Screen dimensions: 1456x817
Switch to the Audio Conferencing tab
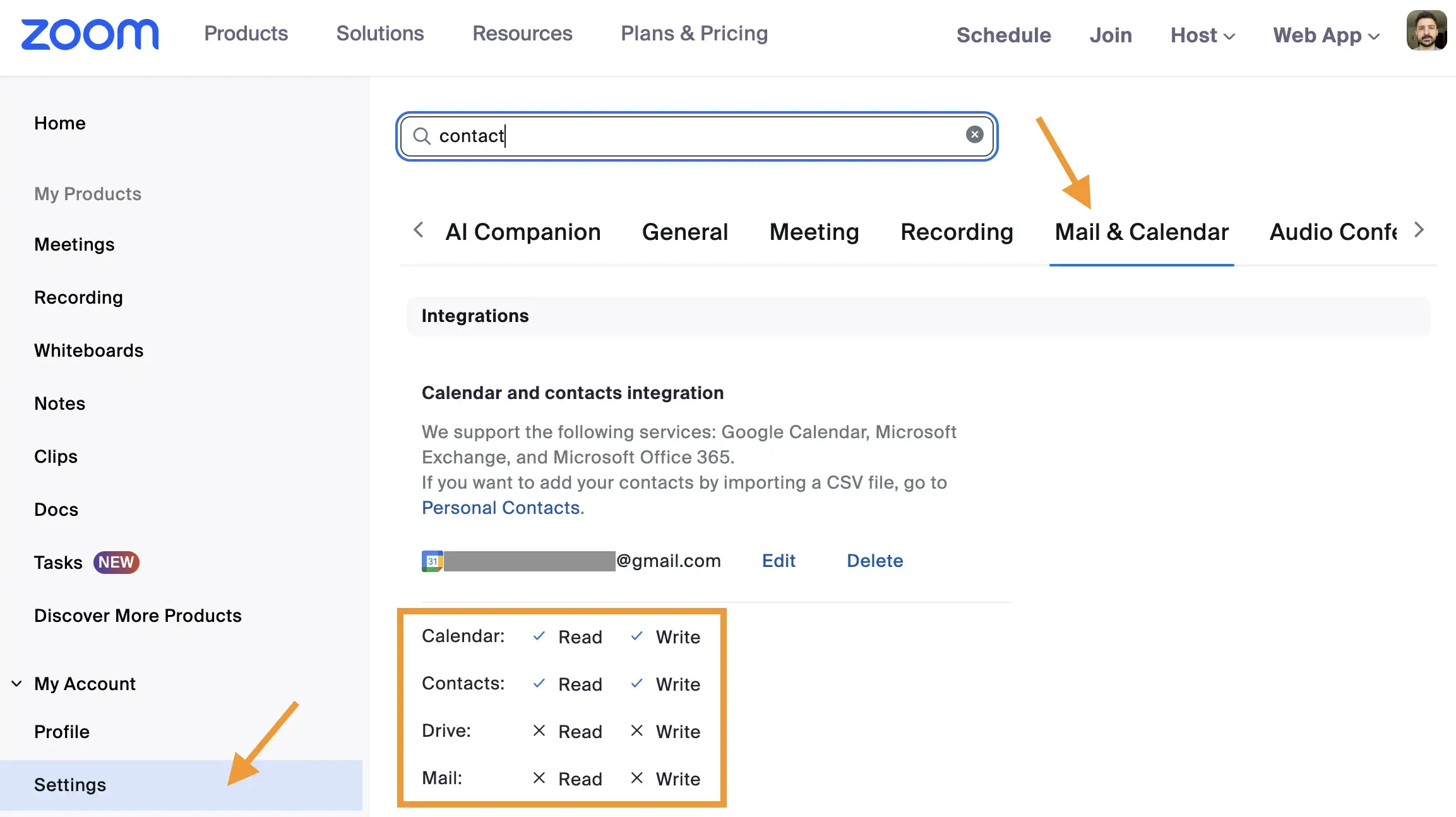click(x=1333, y=232)
